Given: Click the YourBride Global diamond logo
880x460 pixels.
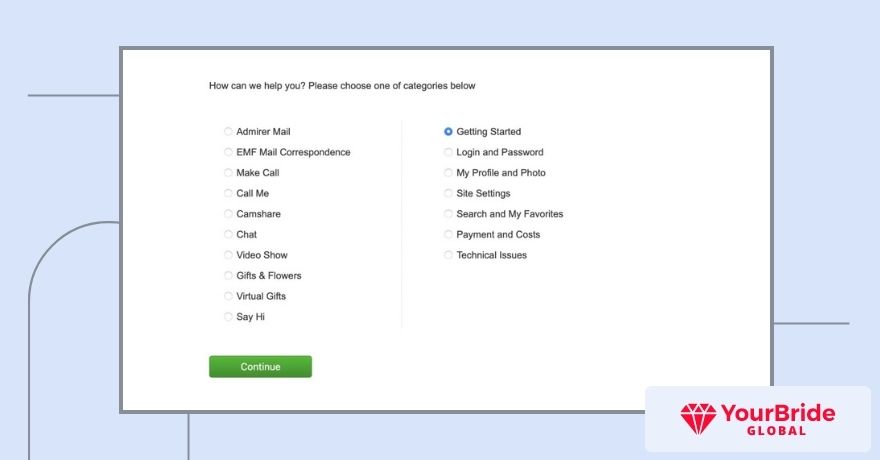Looking at the screenshot, I should pyautogui.click(x=698, y=419).
